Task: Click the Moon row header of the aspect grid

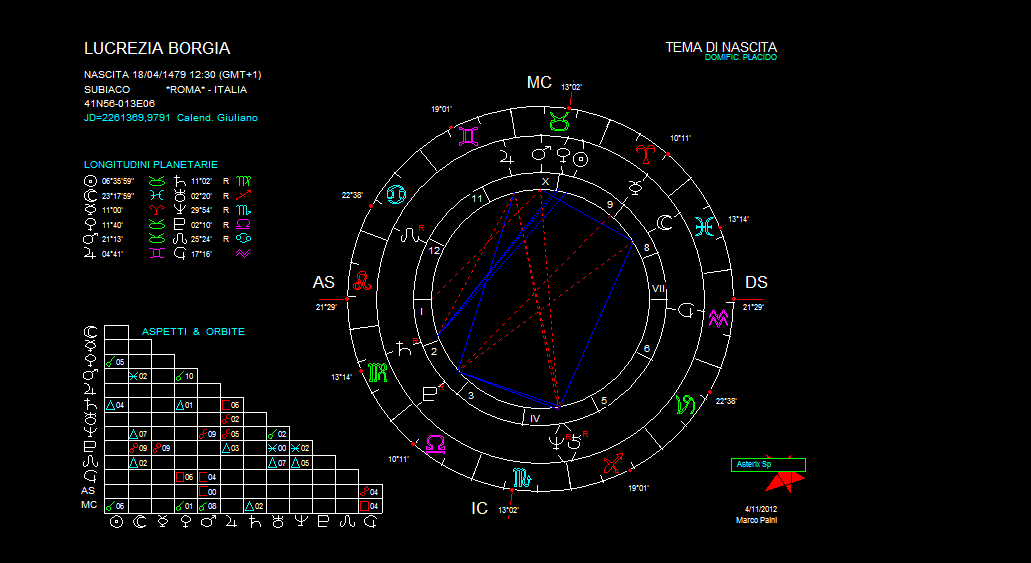Action: 90,331
